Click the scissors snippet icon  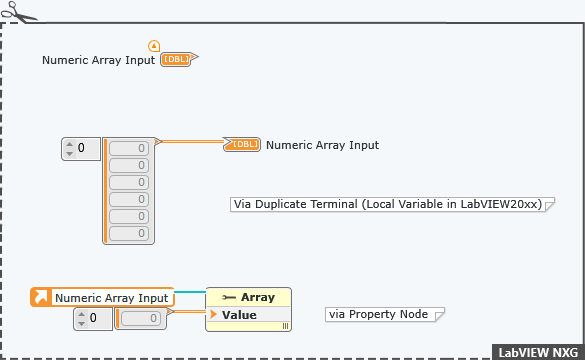coord(18,12)
